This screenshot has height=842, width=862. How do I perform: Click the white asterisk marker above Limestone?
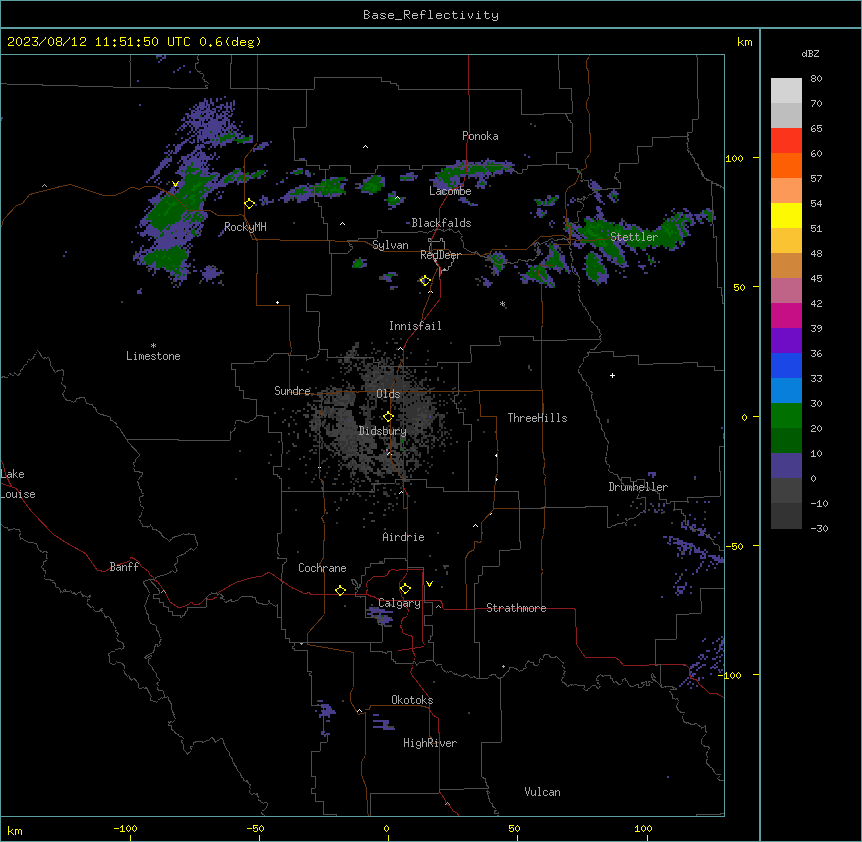click(153, 346)
